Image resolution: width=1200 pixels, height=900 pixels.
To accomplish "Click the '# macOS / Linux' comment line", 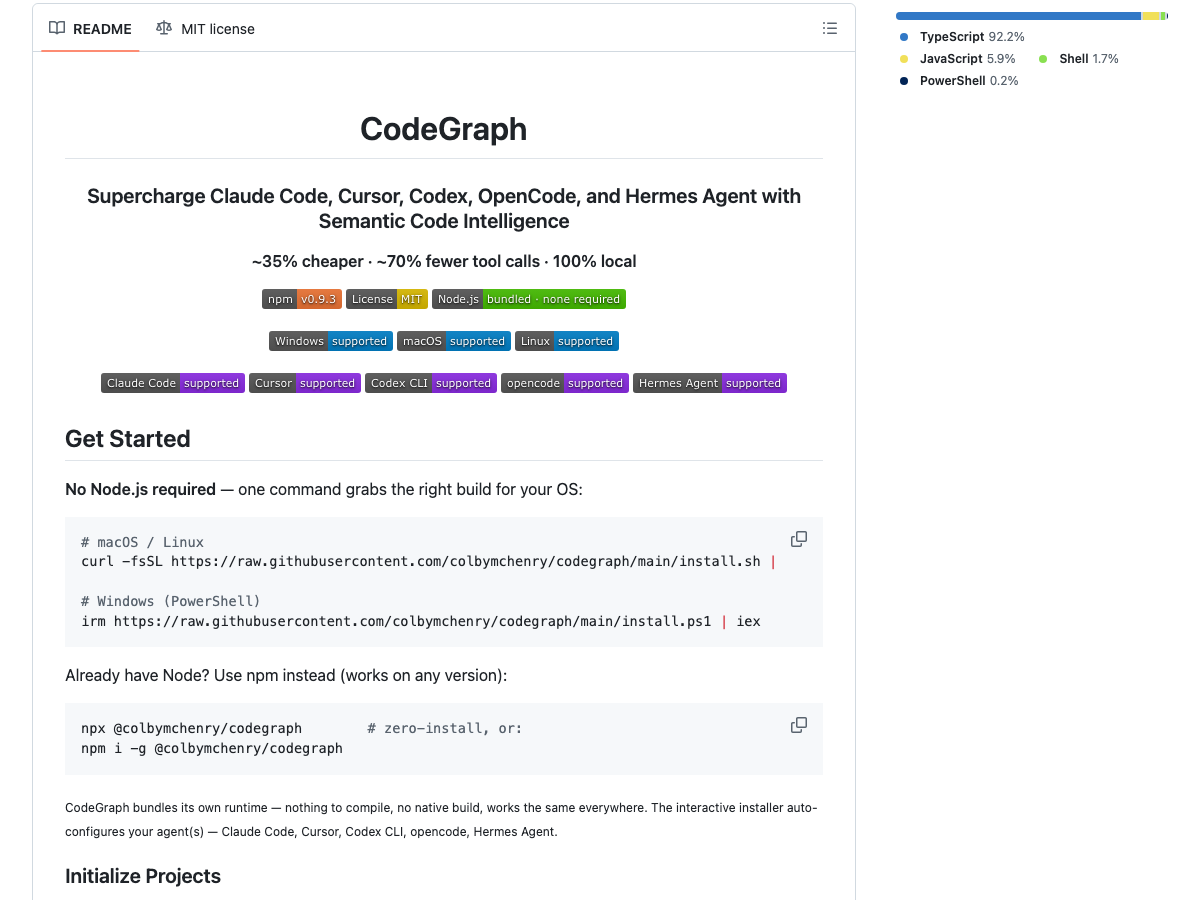I will 142,542.
